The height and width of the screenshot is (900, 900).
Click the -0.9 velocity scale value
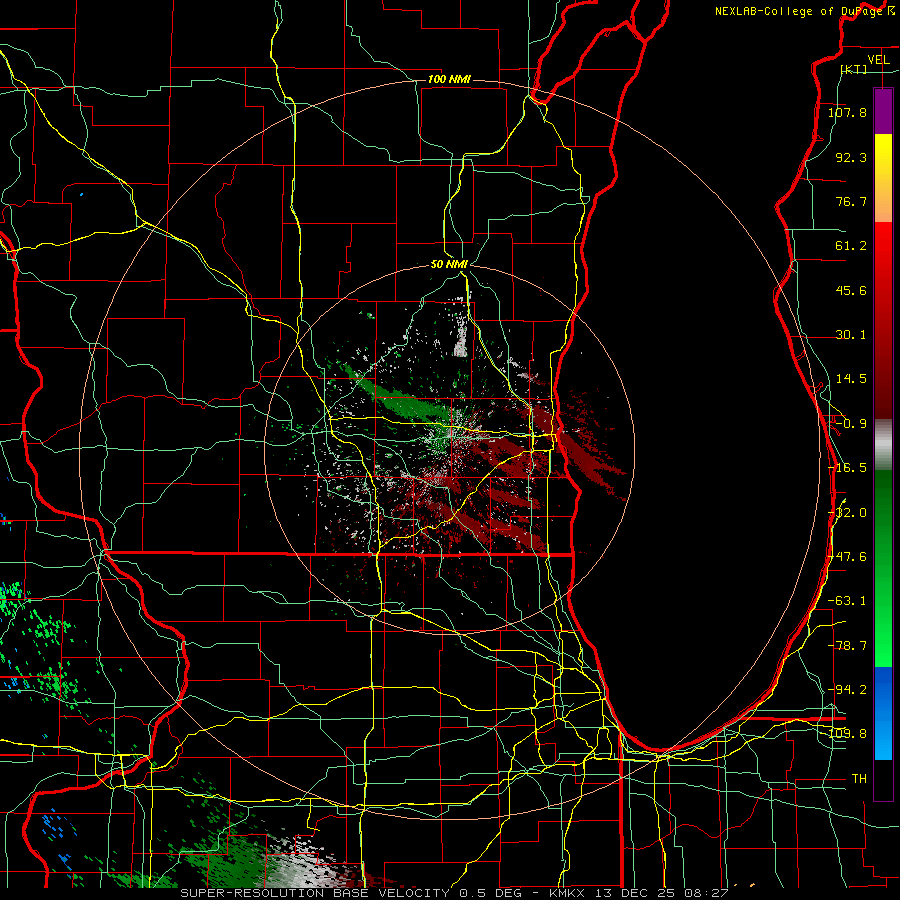click(x=851, y=424)
